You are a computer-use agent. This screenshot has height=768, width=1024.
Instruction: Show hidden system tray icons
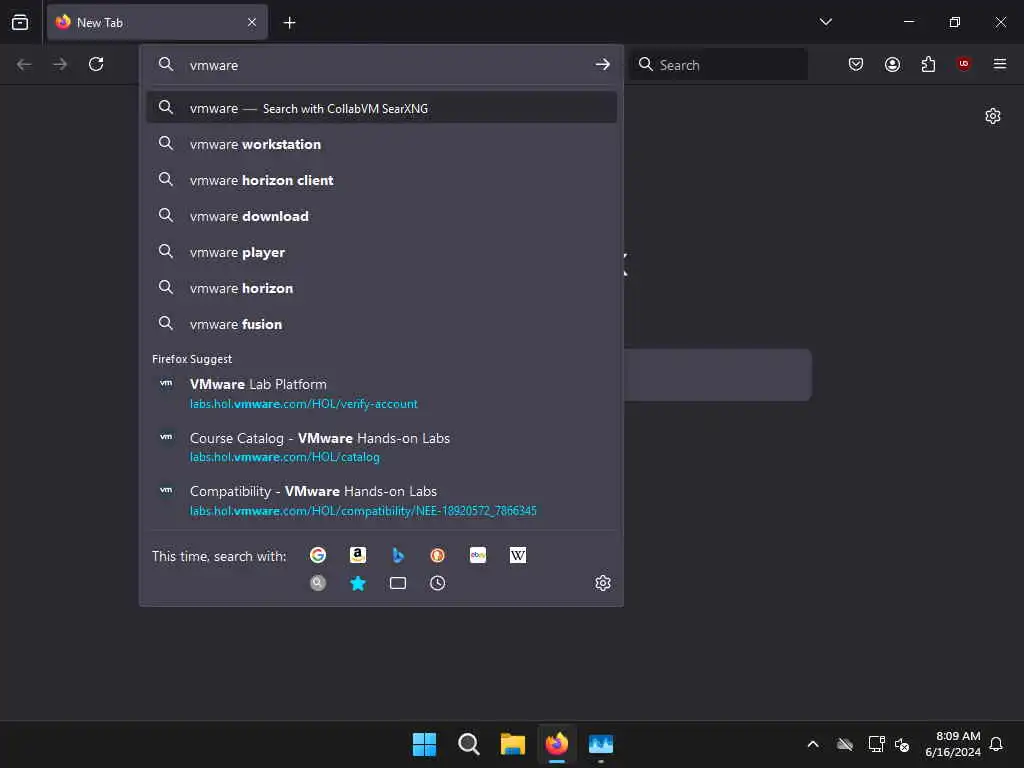(x=813, y=744)
